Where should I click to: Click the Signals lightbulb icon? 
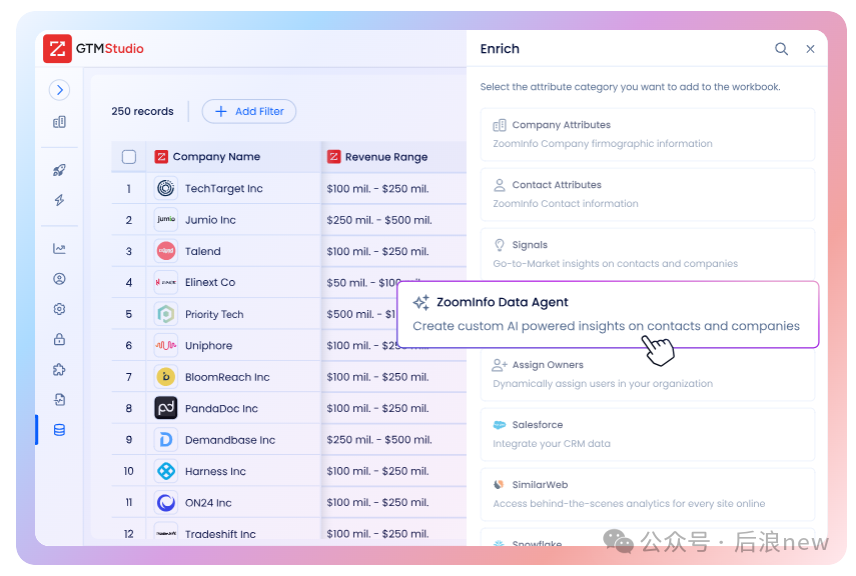click(499, 245)
